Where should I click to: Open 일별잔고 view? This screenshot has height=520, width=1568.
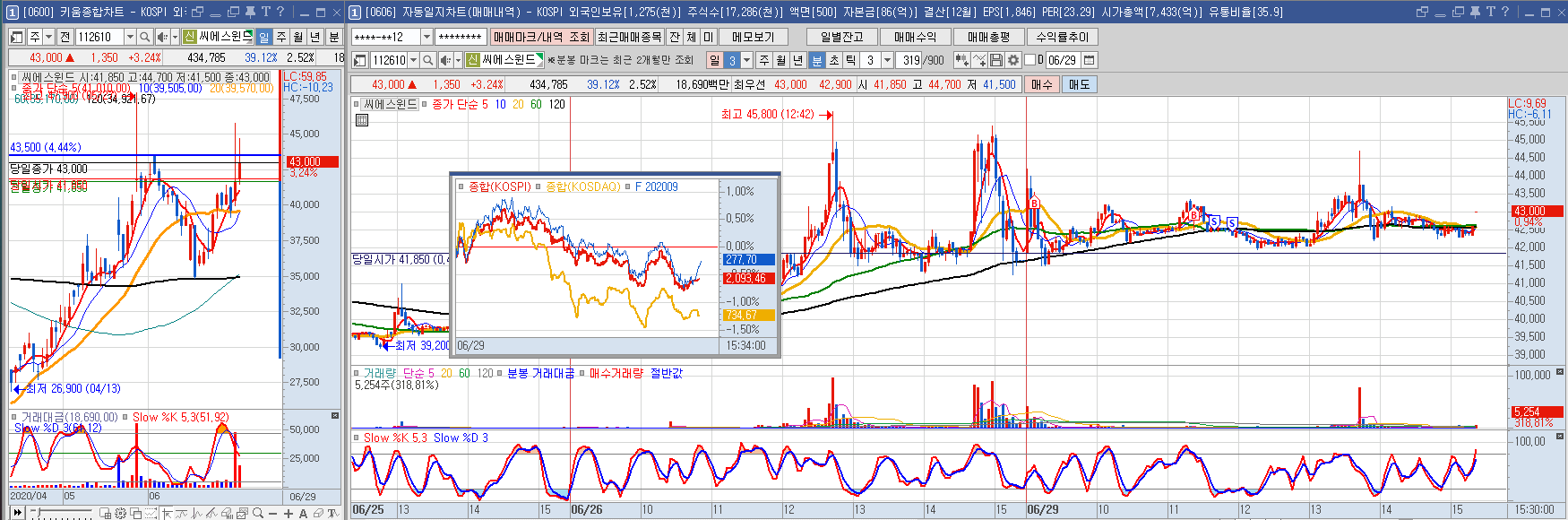841,37
